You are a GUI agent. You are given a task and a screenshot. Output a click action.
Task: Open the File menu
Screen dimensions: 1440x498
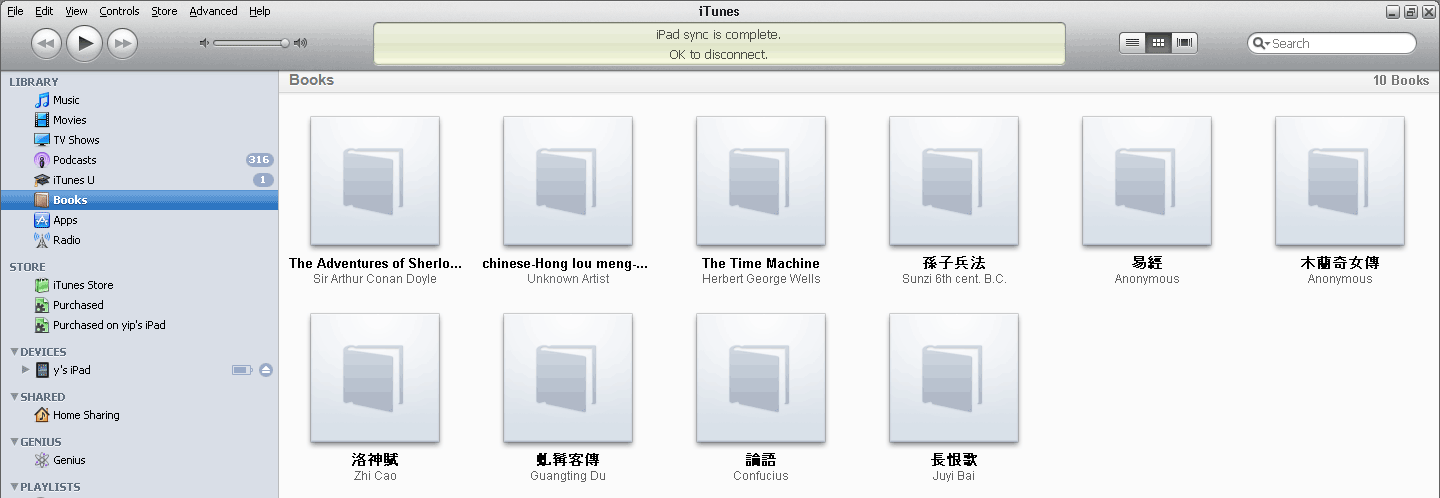click(x=15, y=11)
